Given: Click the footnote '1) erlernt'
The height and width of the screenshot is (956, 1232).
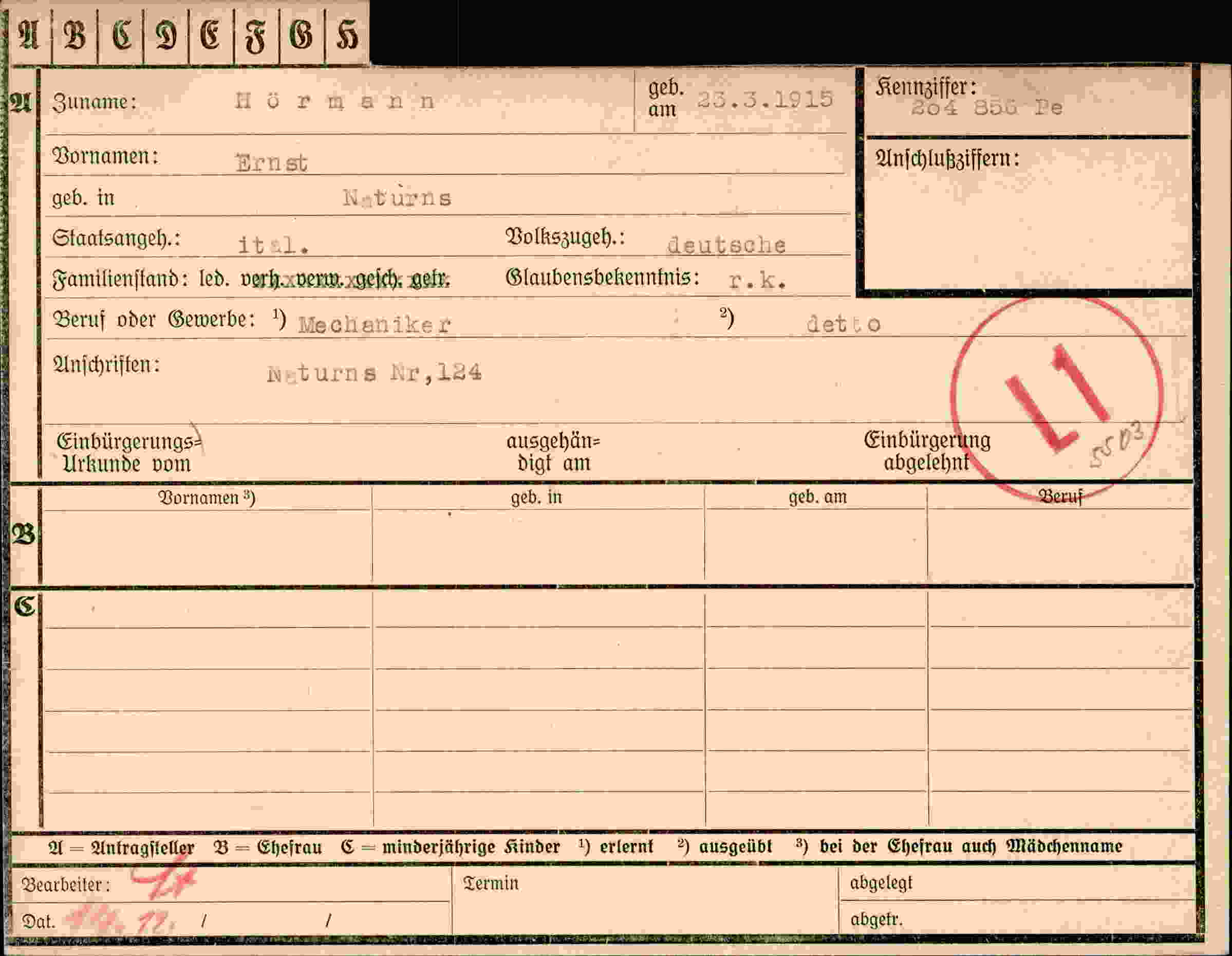Looking at the screenshot, I should [x=616, y=847].
